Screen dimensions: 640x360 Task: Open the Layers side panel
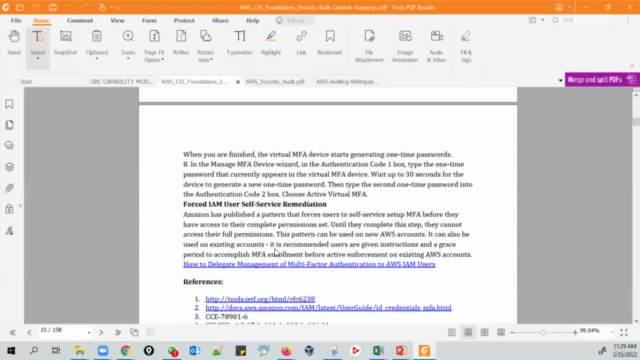coord(9,167)
